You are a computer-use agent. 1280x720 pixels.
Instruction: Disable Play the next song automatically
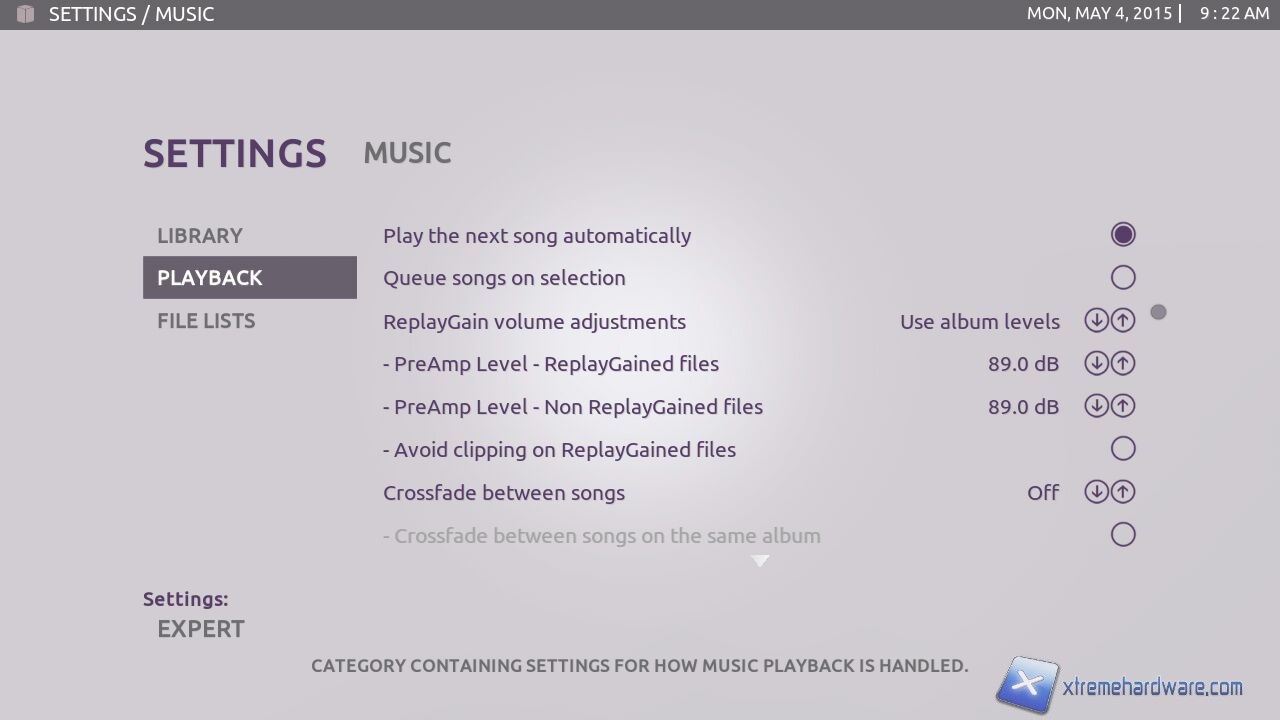point(1123,235)
